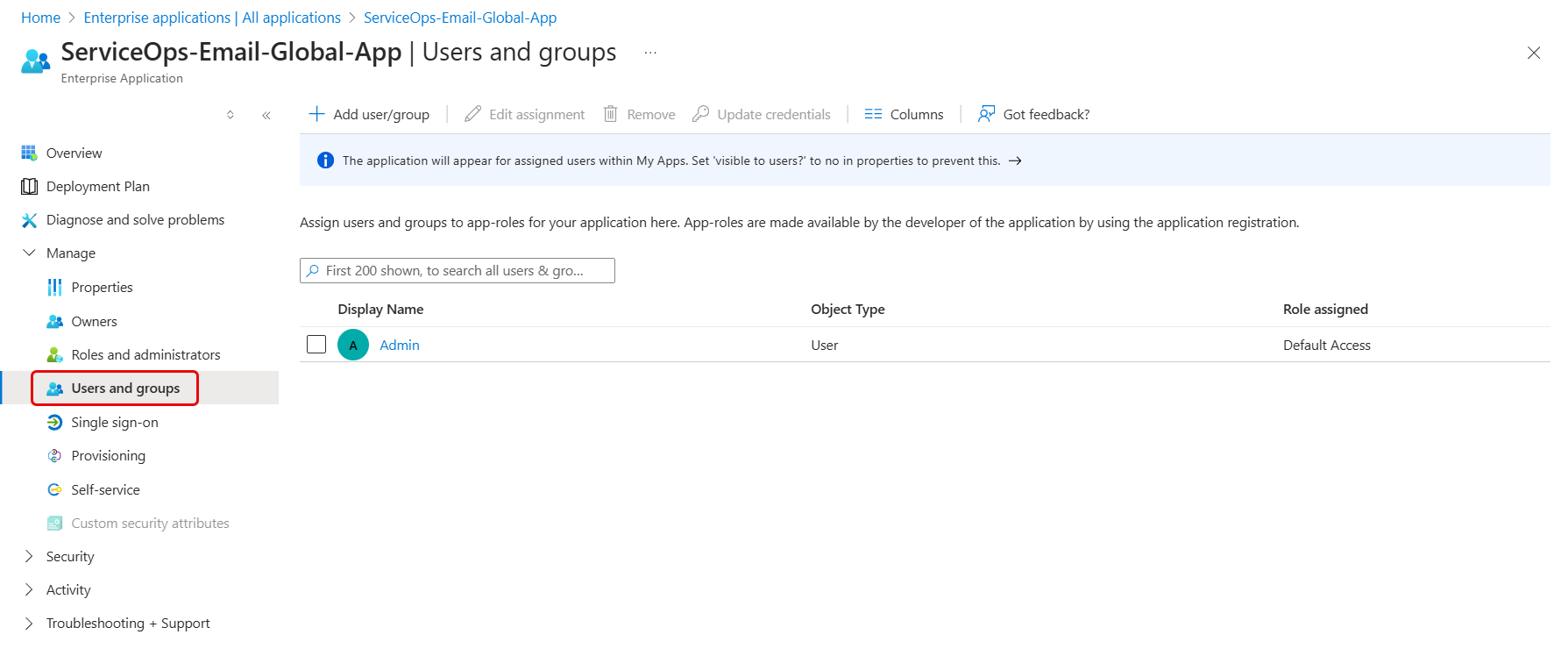Click the Got feedback? button
The height and width of the screenshot is (656, 1568).
point(1033,114)
